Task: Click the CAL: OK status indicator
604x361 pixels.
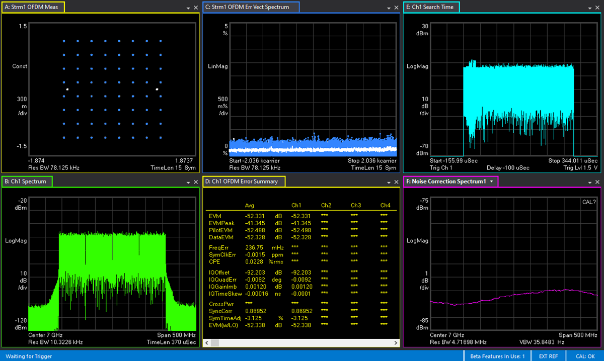Action: [585, 356]
